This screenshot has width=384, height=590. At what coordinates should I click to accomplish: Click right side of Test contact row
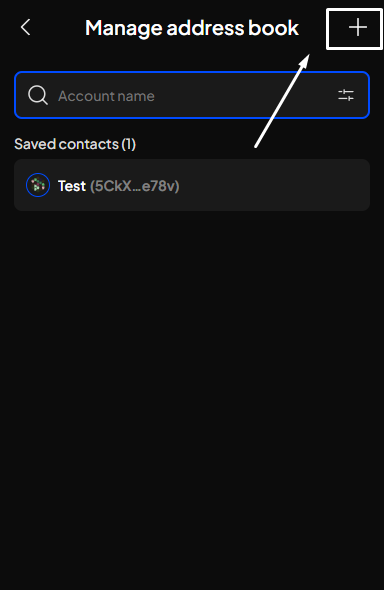click(x=301, y=185)
